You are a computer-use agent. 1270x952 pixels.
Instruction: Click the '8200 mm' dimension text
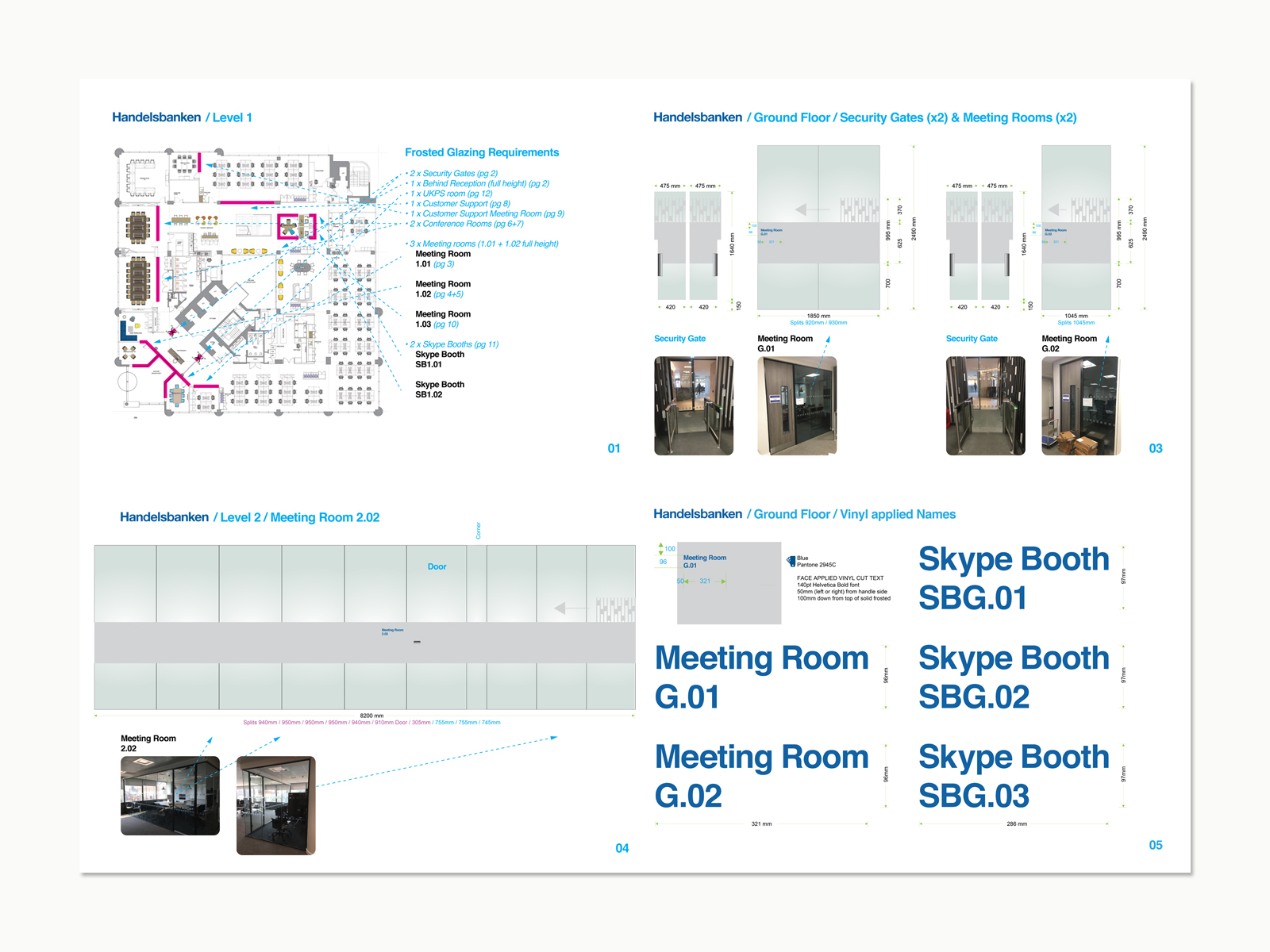point(371,716)
